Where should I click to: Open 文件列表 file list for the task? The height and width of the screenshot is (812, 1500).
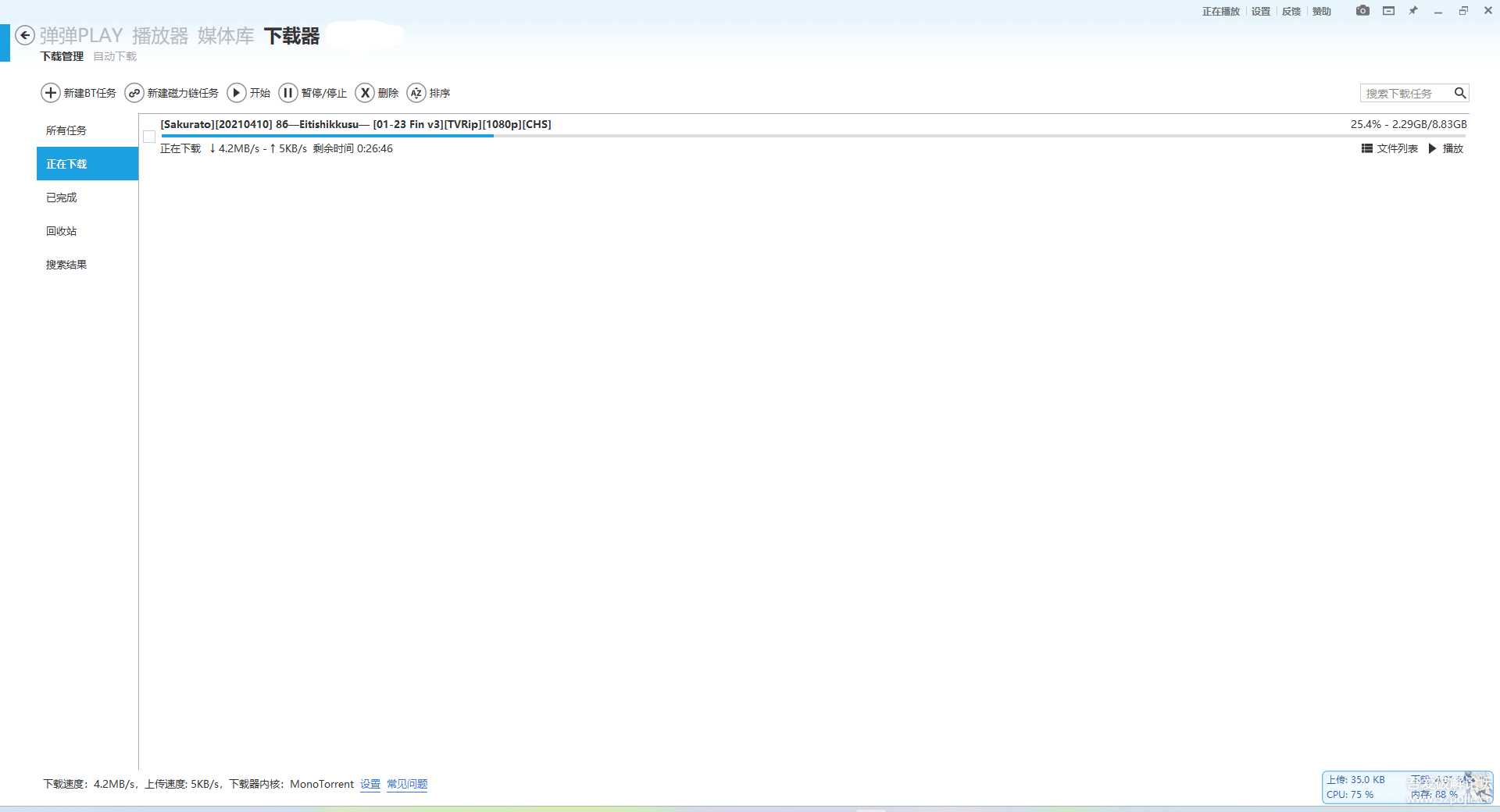[1389, 148]
